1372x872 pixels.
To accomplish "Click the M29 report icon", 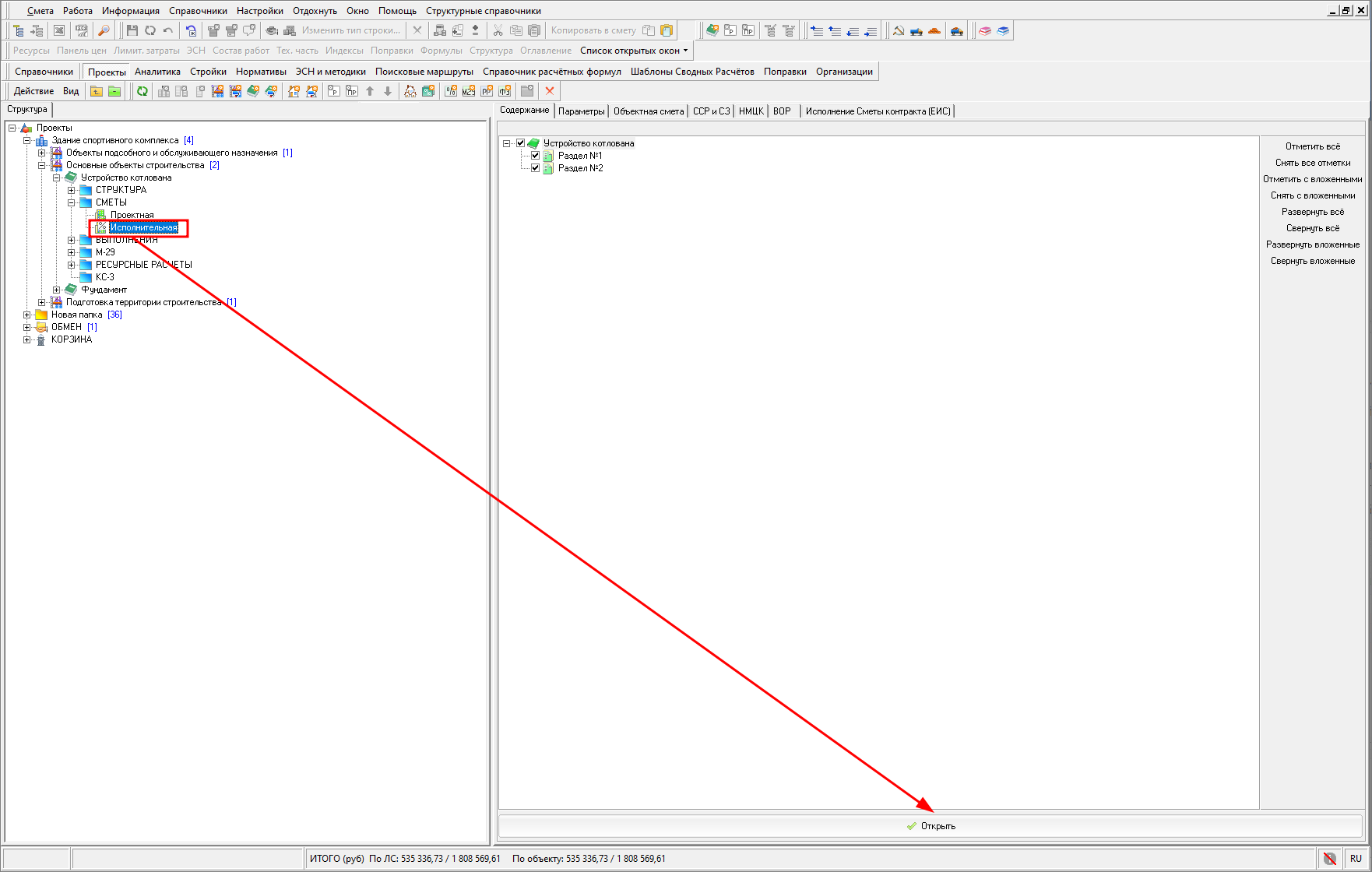I will 469,91.
